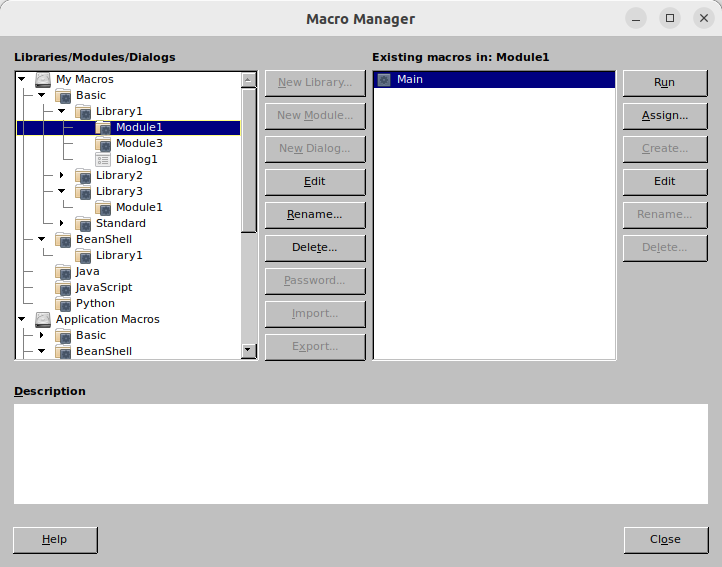Open the Assign... dialog

664,115
